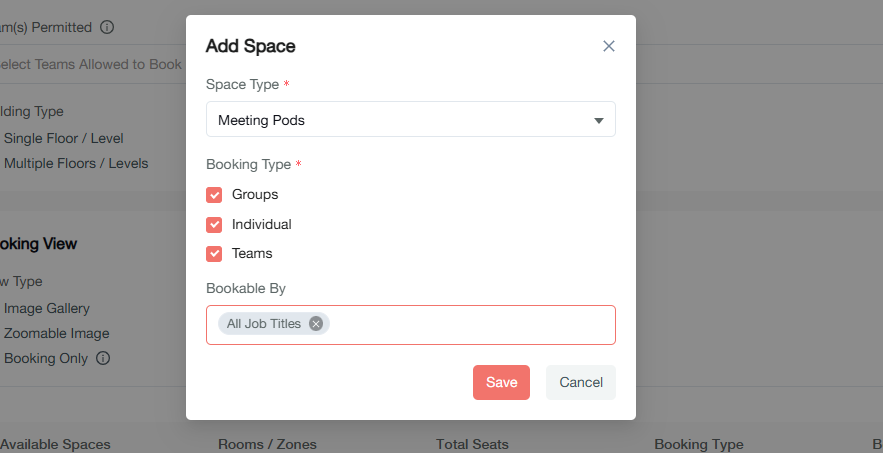Image resolution: width=883 pixels, height=453 pixels.
Task: Close the Add Space dialog with X
Action: [609, 46]
